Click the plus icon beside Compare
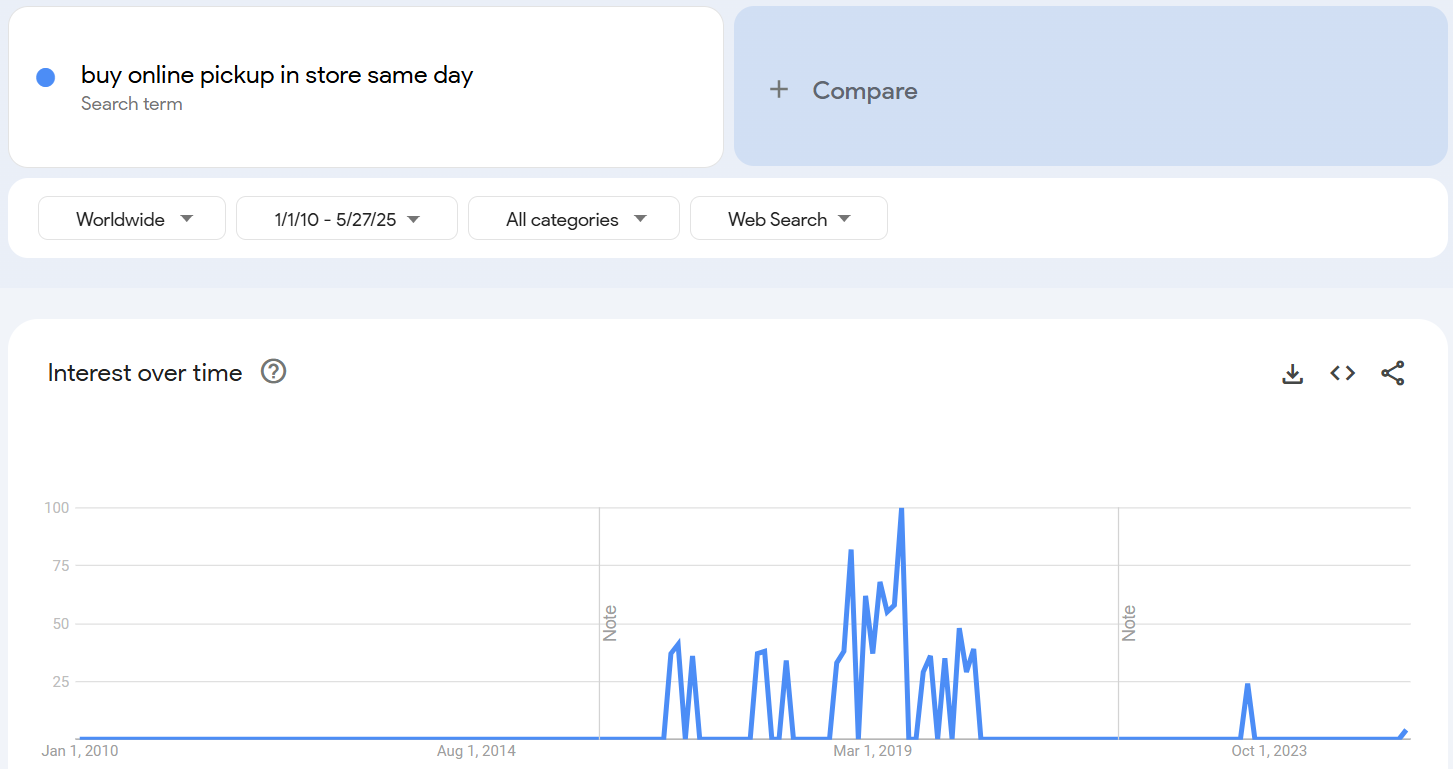1453x769 pixels. click(779, 90)
